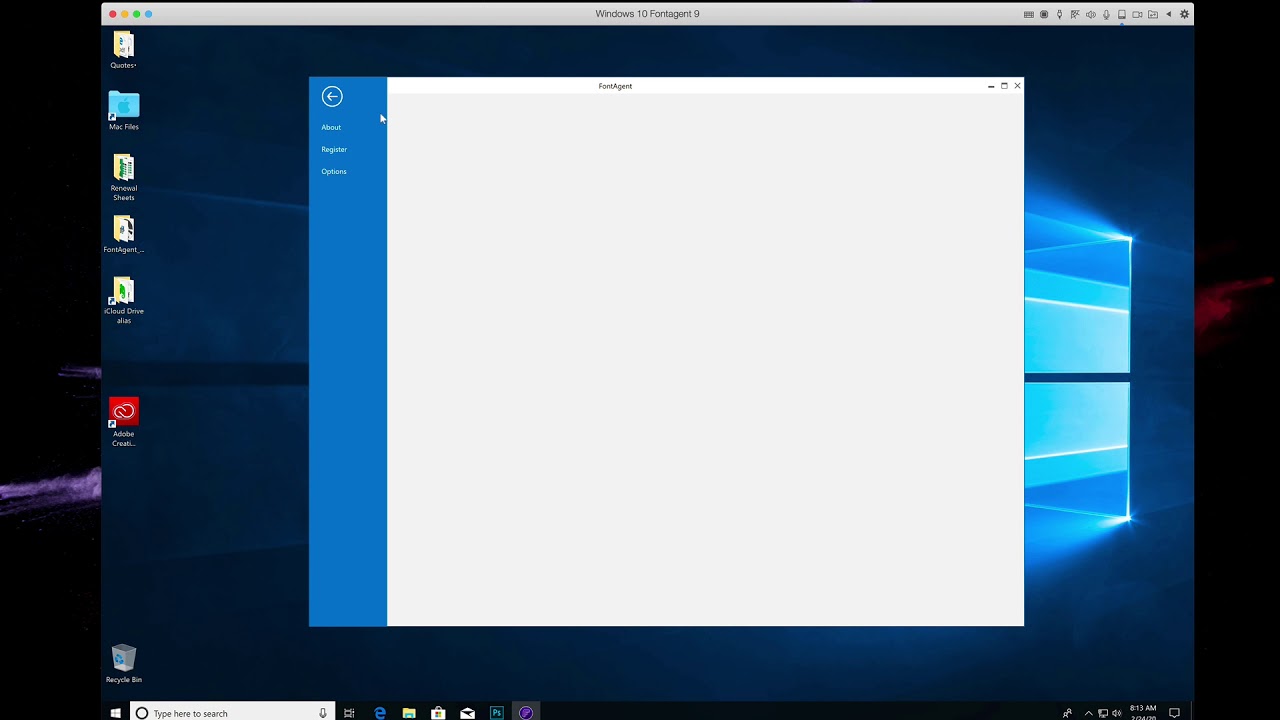This screenshot has height=720, width=1280.
Task: Open the sound speaker icon in VM title bar
Action: [x=1091, y=14]
